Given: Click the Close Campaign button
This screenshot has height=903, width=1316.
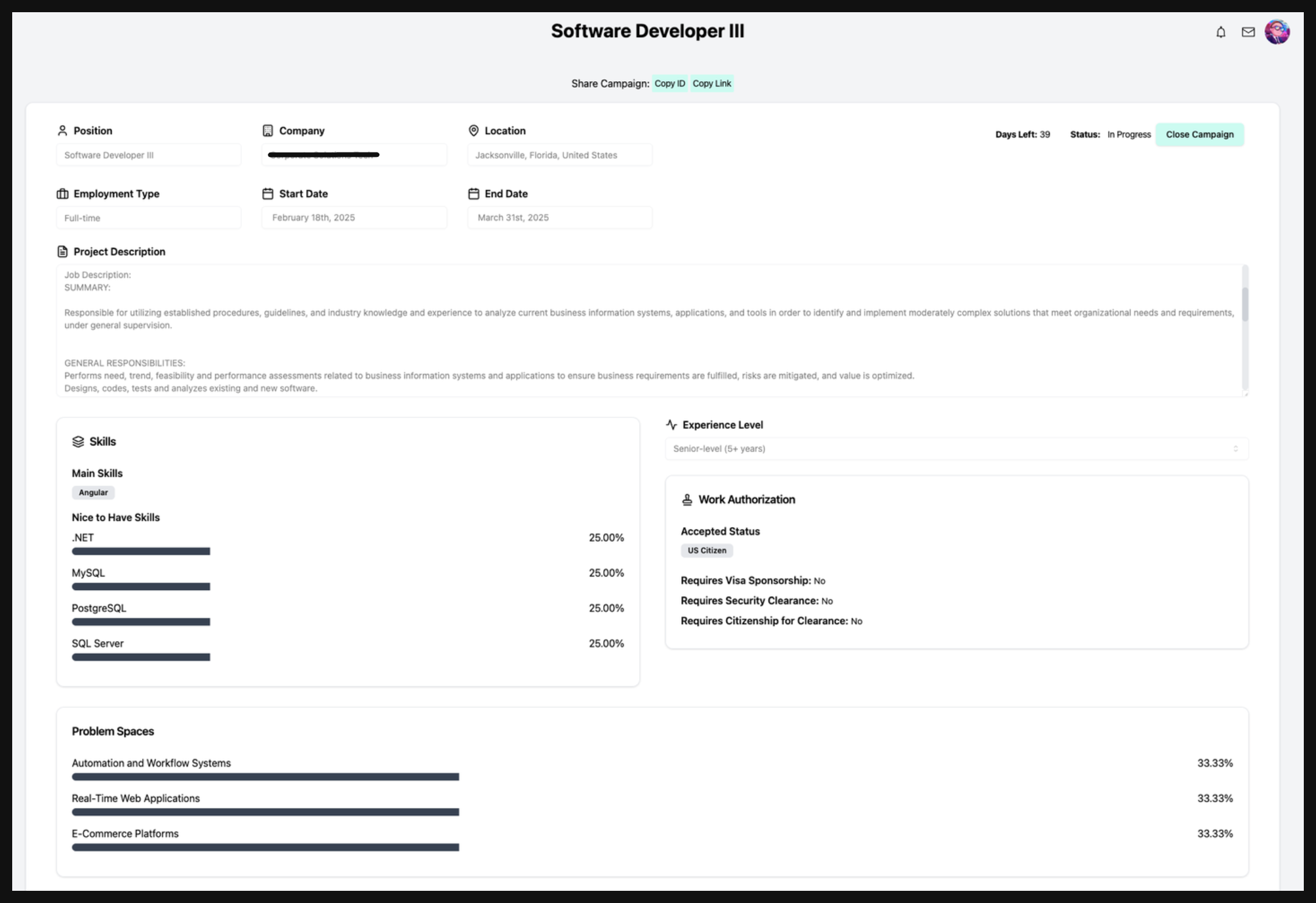Looking at the screenshot, I should tap(1199, 135).
